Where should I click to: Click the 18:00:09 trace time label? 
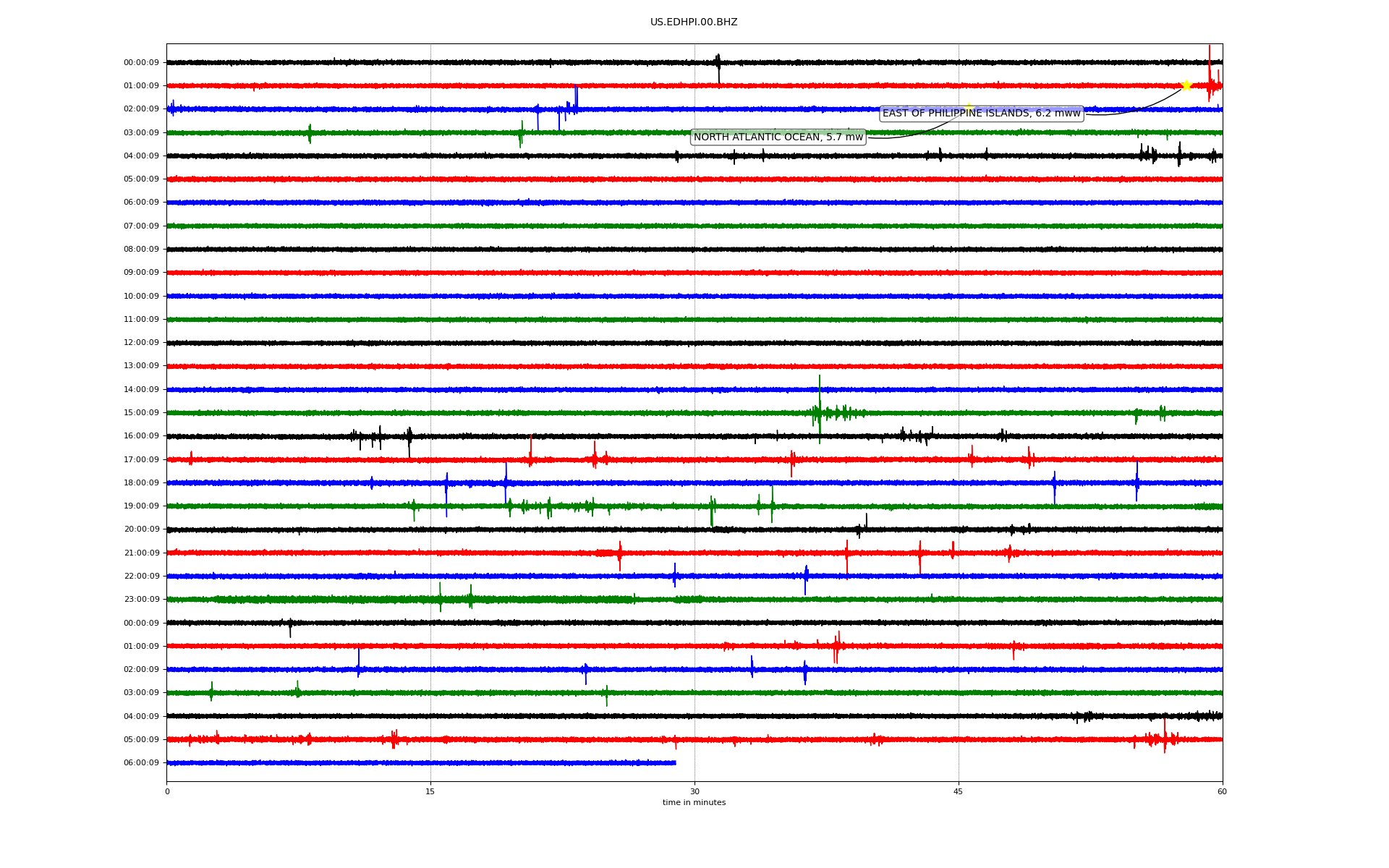coord(141,483)
